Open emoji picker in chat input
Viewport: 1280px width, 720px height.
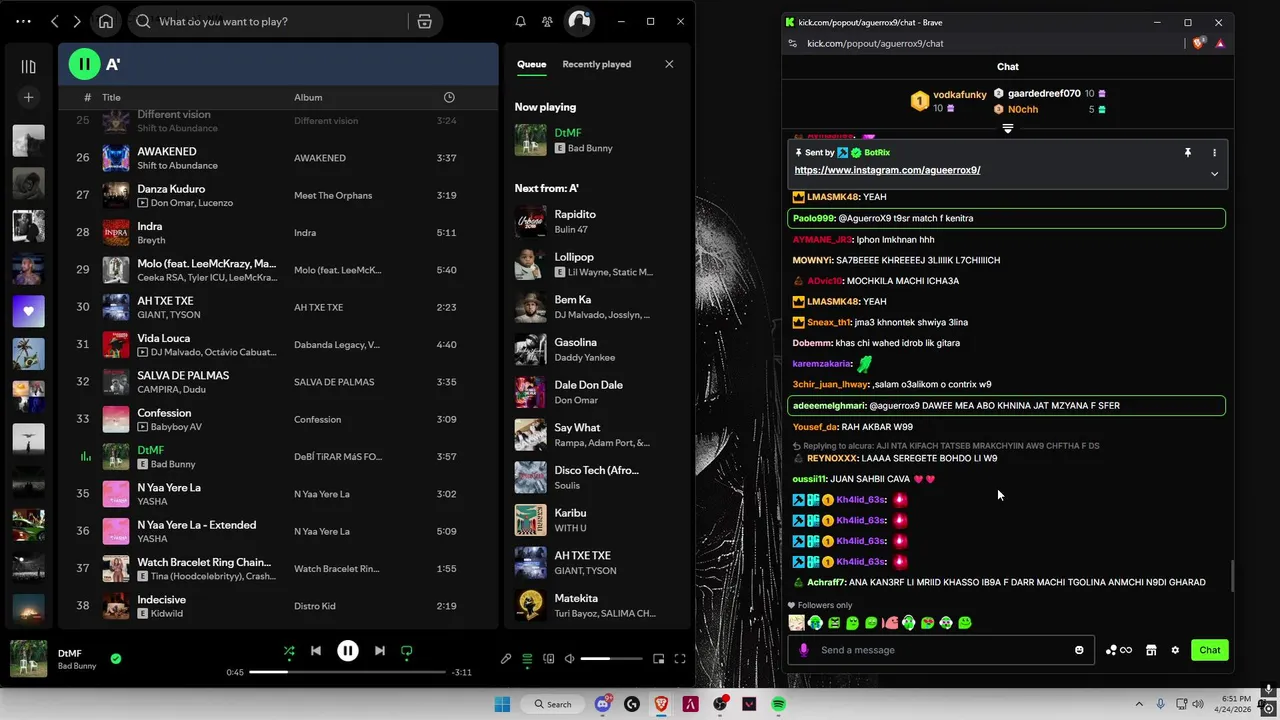(1079, 650)
